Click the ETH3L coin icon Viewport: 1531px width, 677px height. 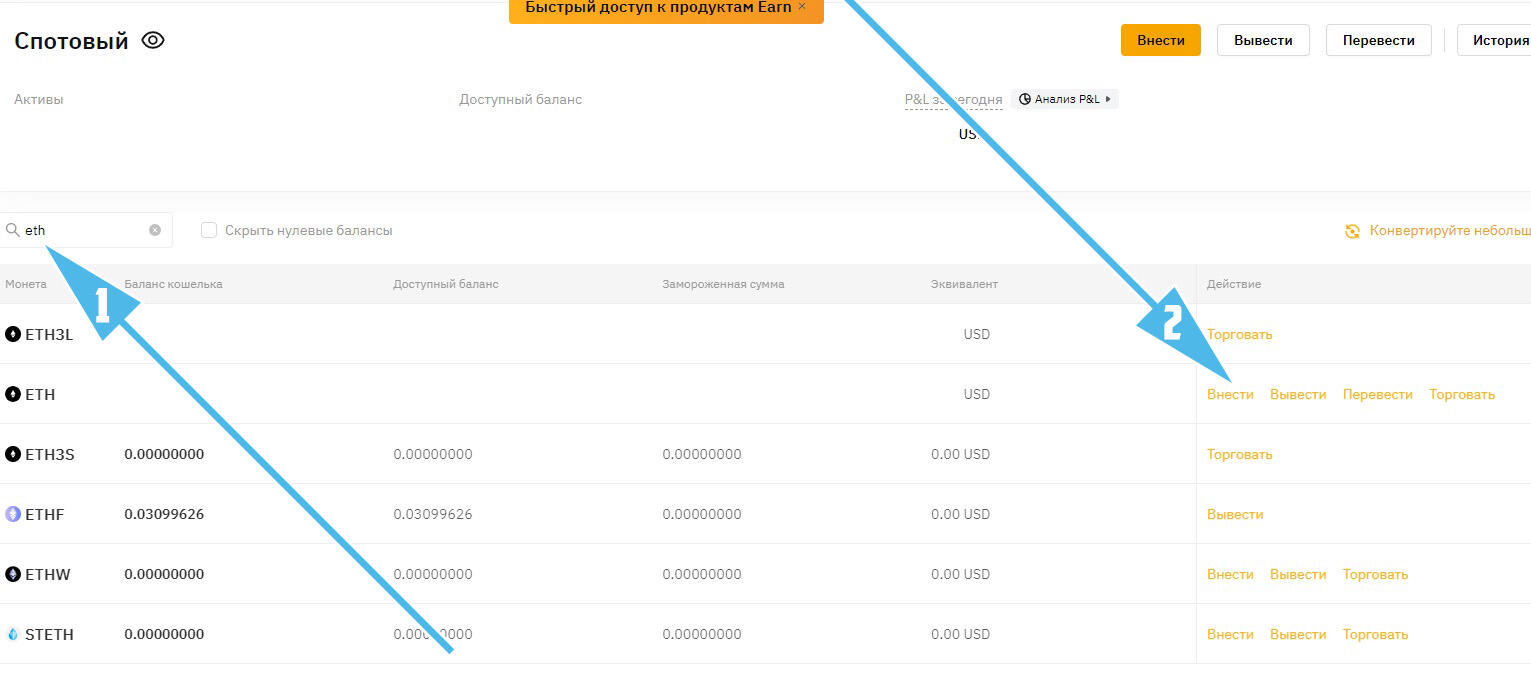pos(13,334)
